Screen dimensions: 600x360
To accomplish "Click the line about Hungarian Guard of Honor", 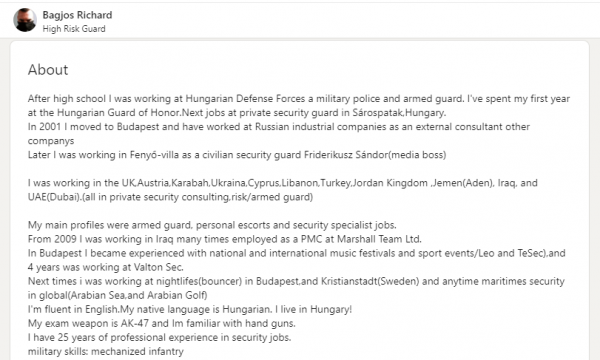I will coord(237,113).
